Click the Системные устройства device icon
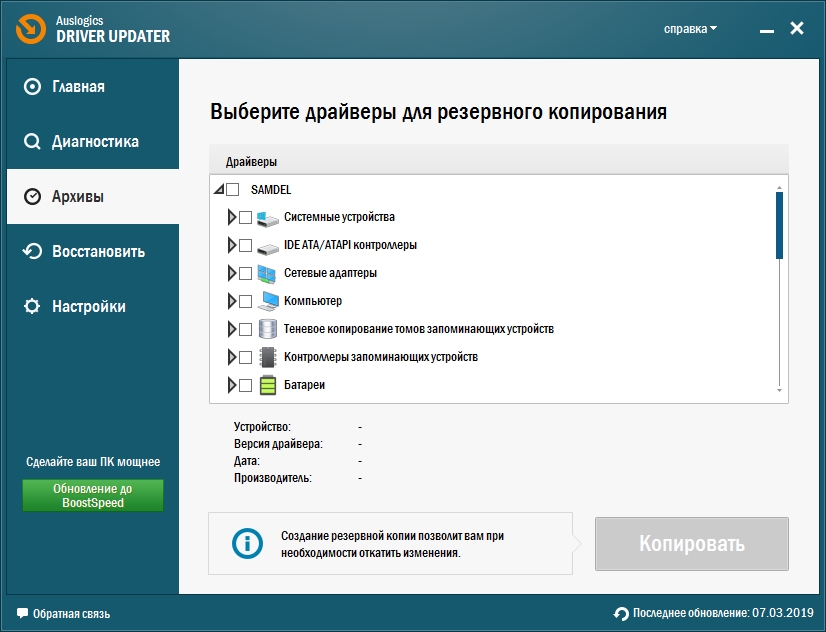Screen dimensions: 826x632 point(268,217)
